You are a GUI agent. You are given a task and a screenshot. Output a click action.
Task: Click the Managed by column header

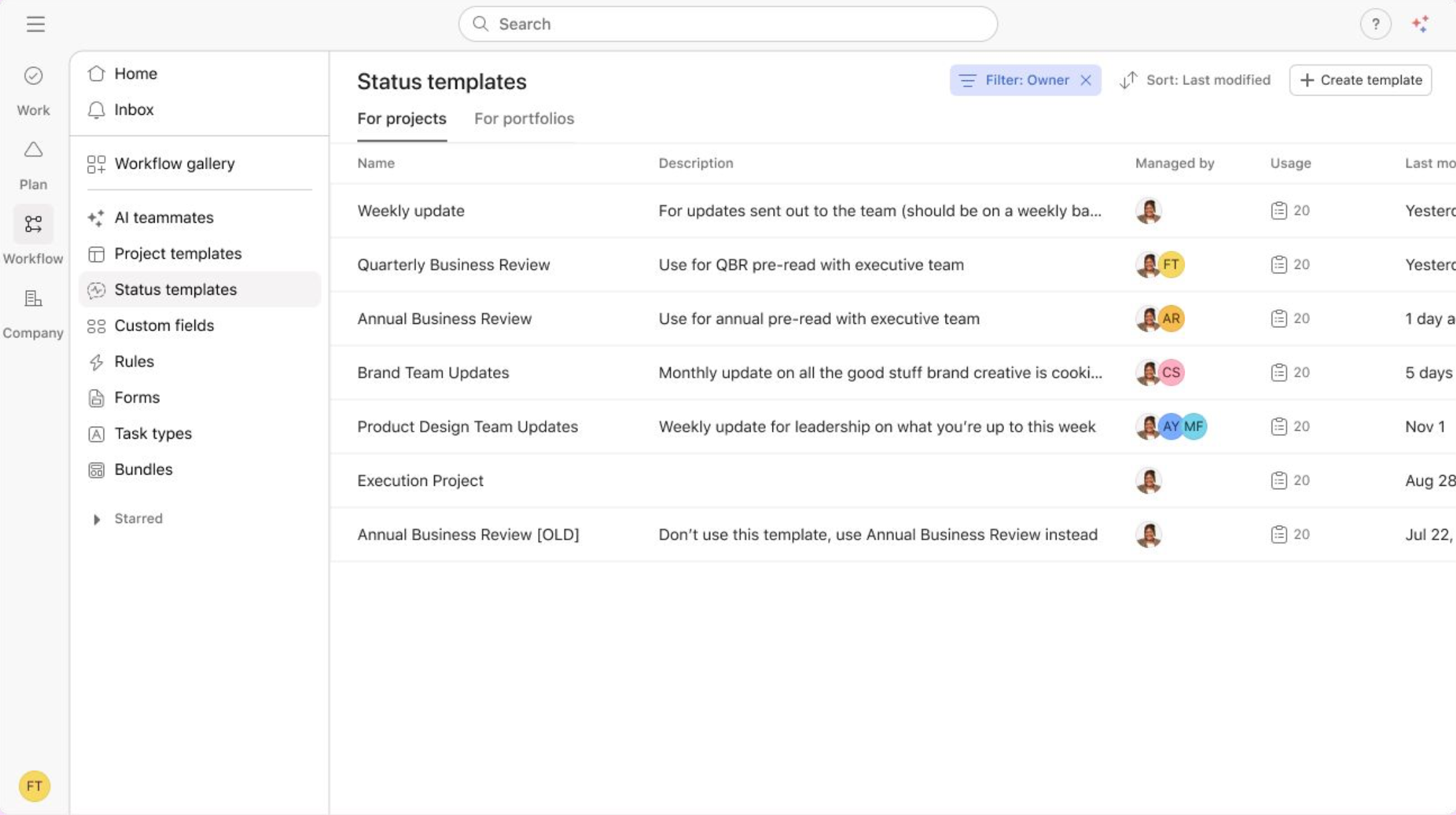pyautogui.click(x=1174, y=163)
